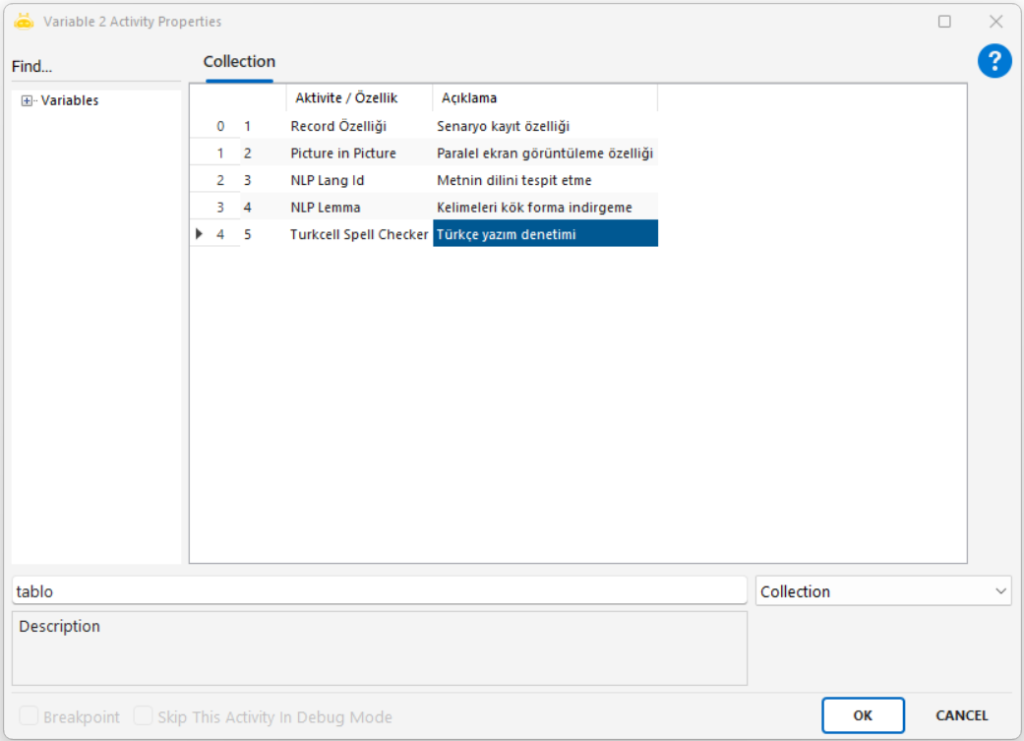
Task: Enable the Breakpoint checkbox
Action: click(29, 716)
